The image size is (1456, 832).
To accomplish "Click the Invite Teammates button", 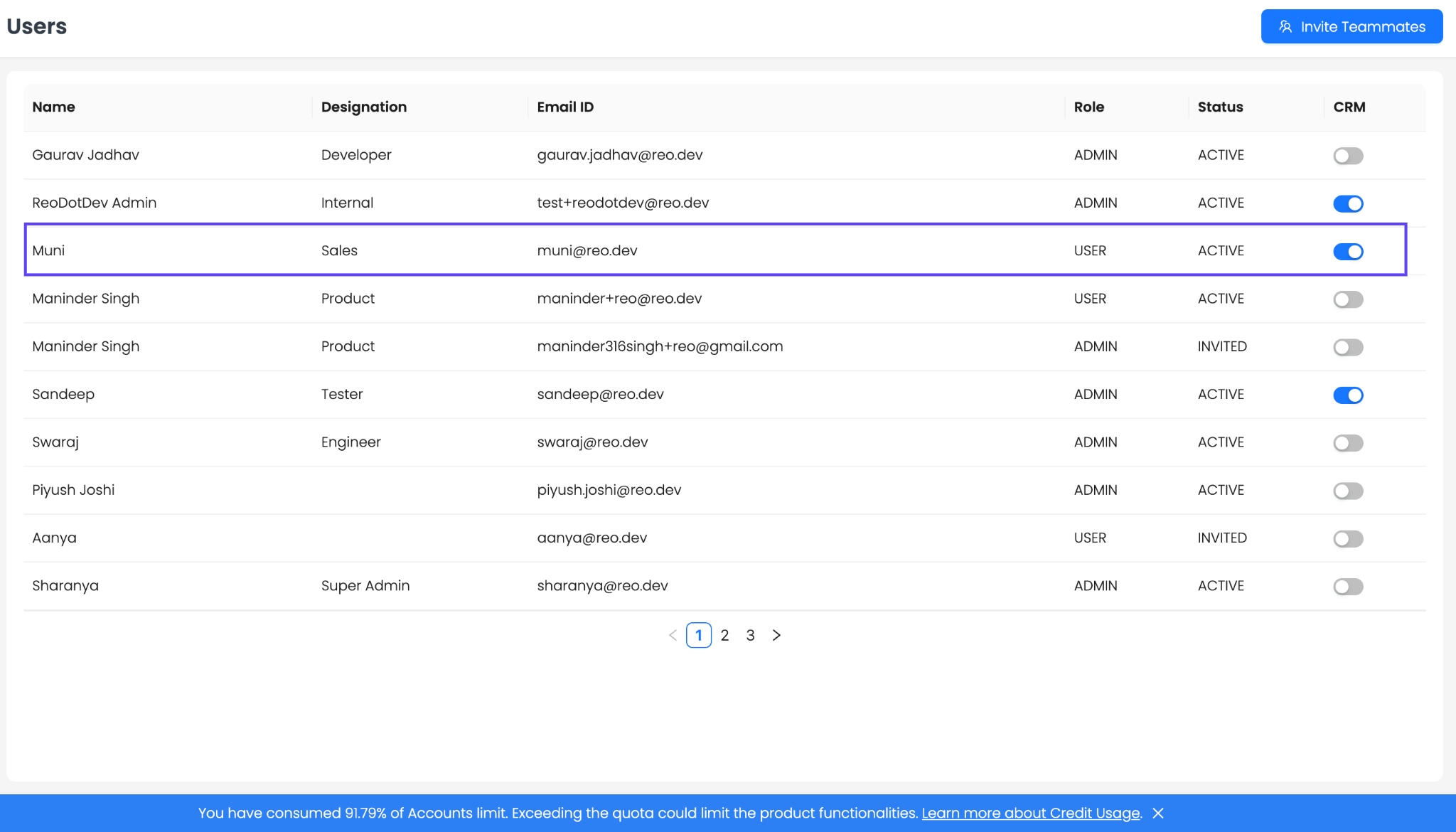I will coord(1351,26).
